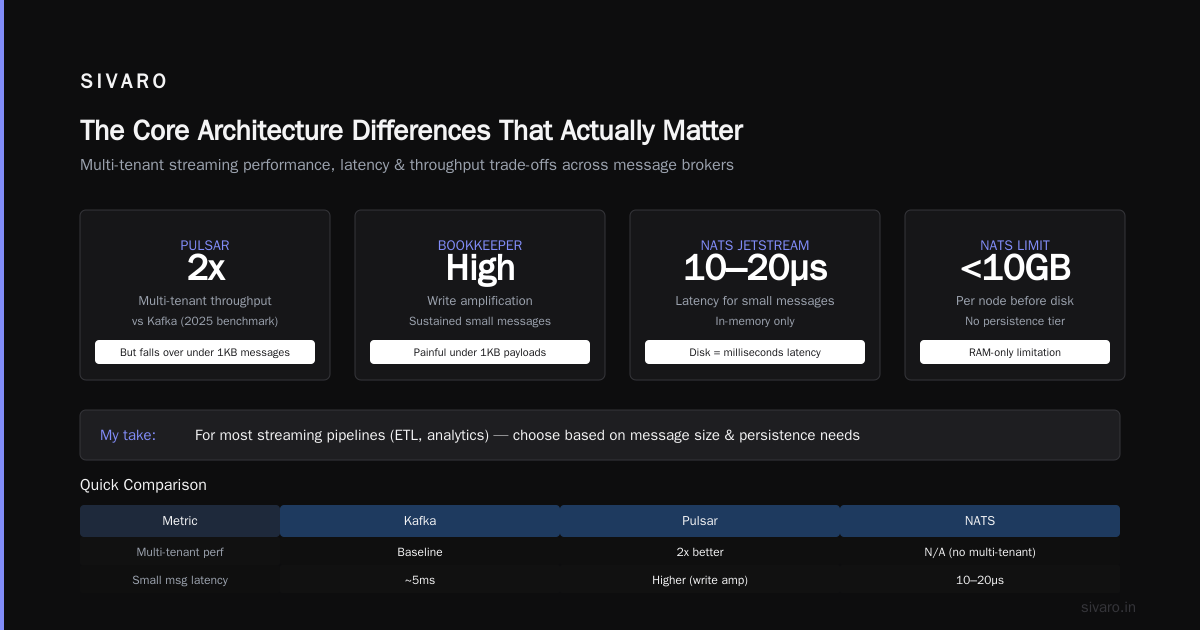Click the 'Multi-tenant throughput' caption
The image size is (1200, 630).
pyautogui.click(x=205, y=300)
